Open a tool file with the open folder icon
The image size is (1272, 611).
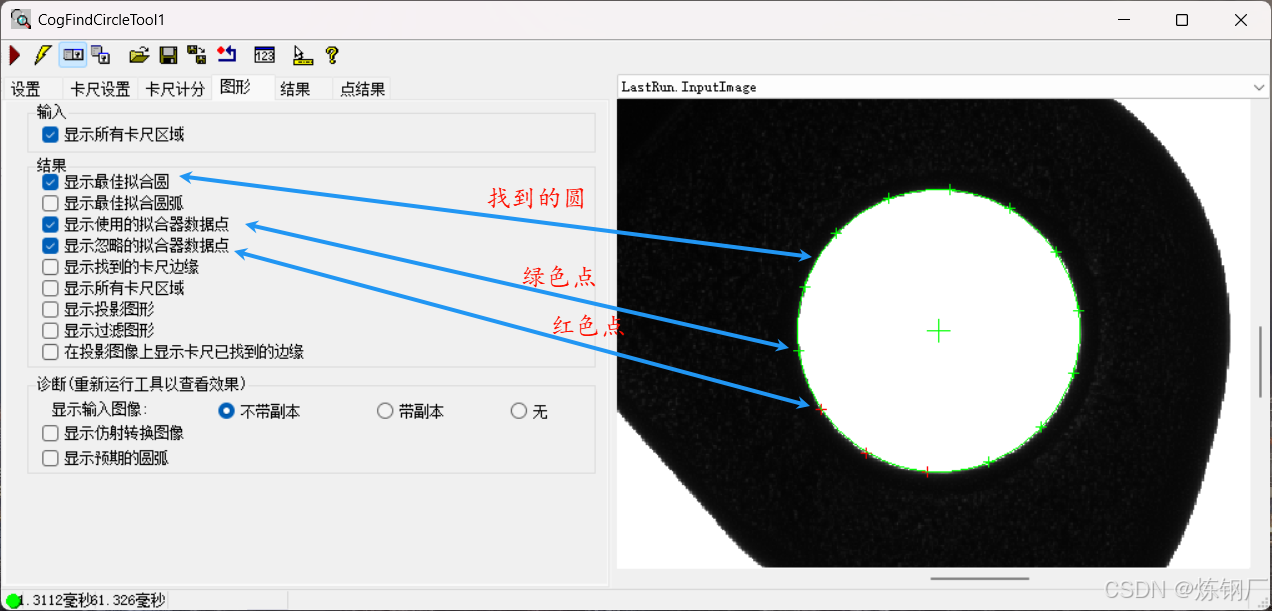click(139, 55)
